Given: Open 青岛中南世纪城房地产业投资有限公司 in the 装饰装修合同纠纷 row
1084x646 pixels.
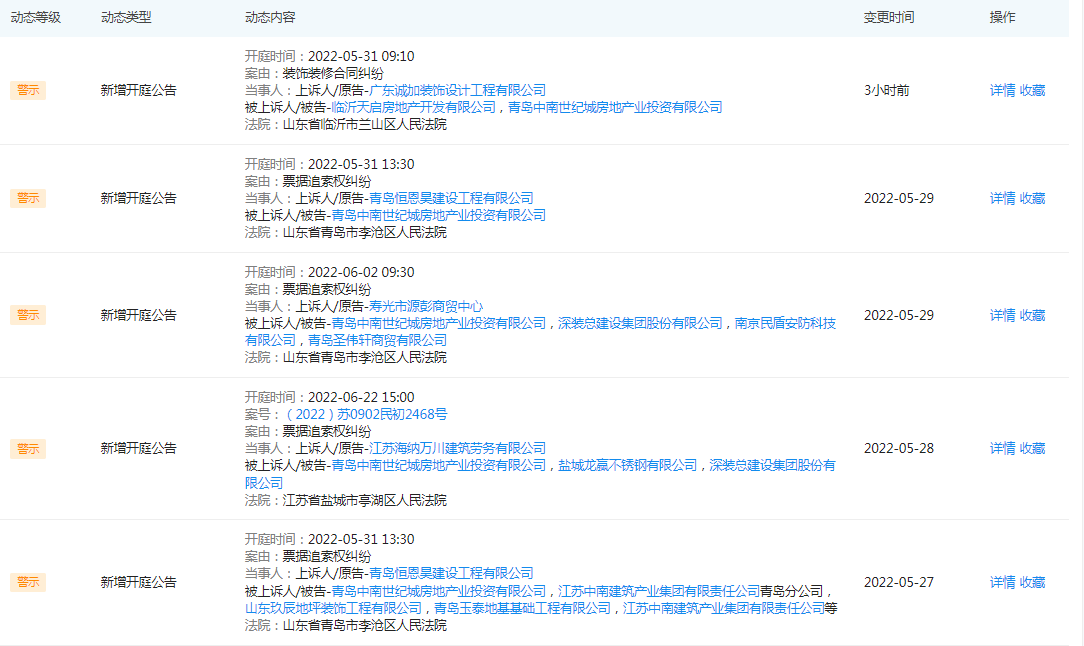Looking at the screenshot, I should (x=615, y=107).
